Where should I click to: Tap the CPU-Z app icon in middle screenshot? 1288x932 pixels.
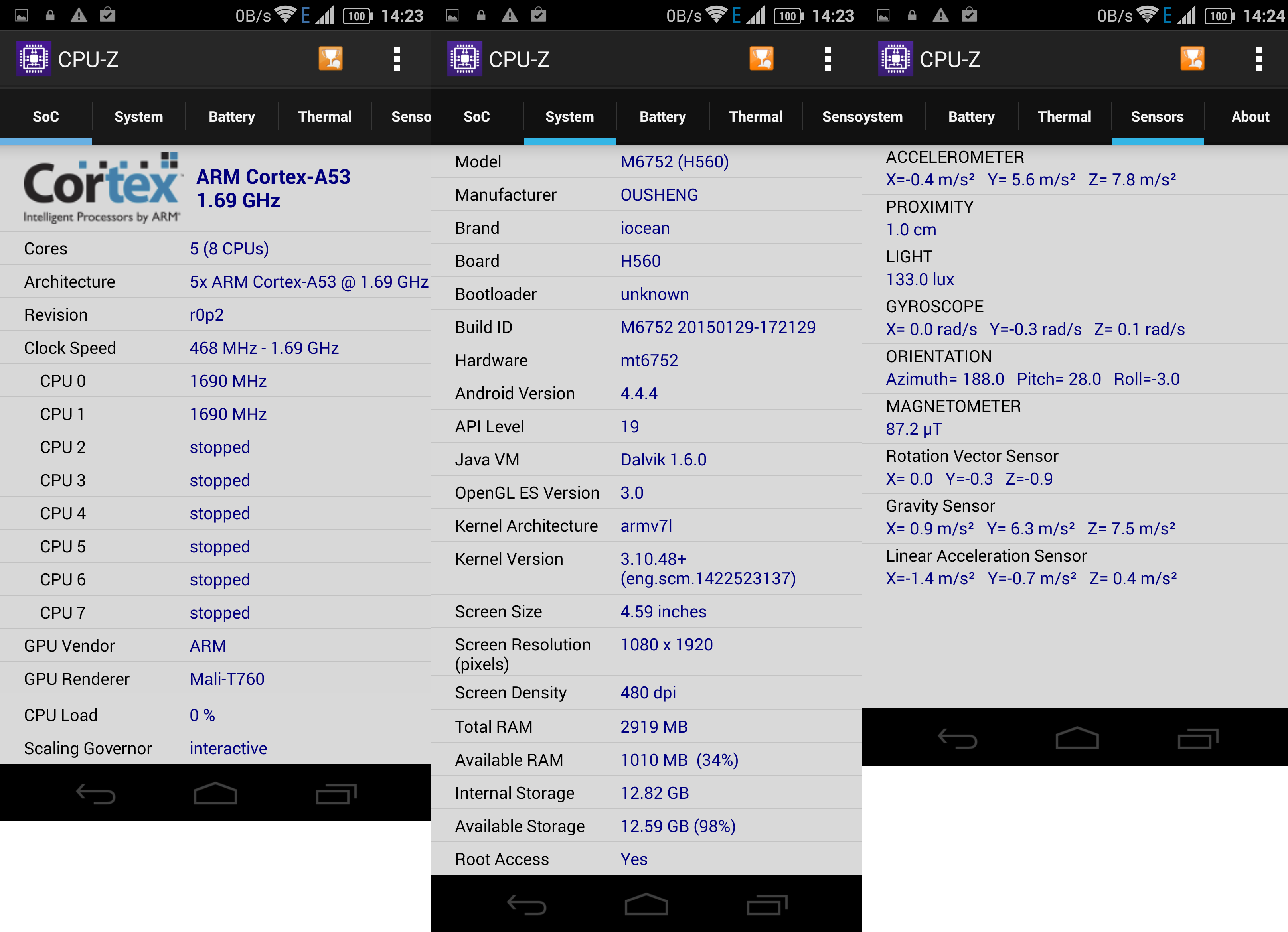pyautogui.click(x=464, y=59)
